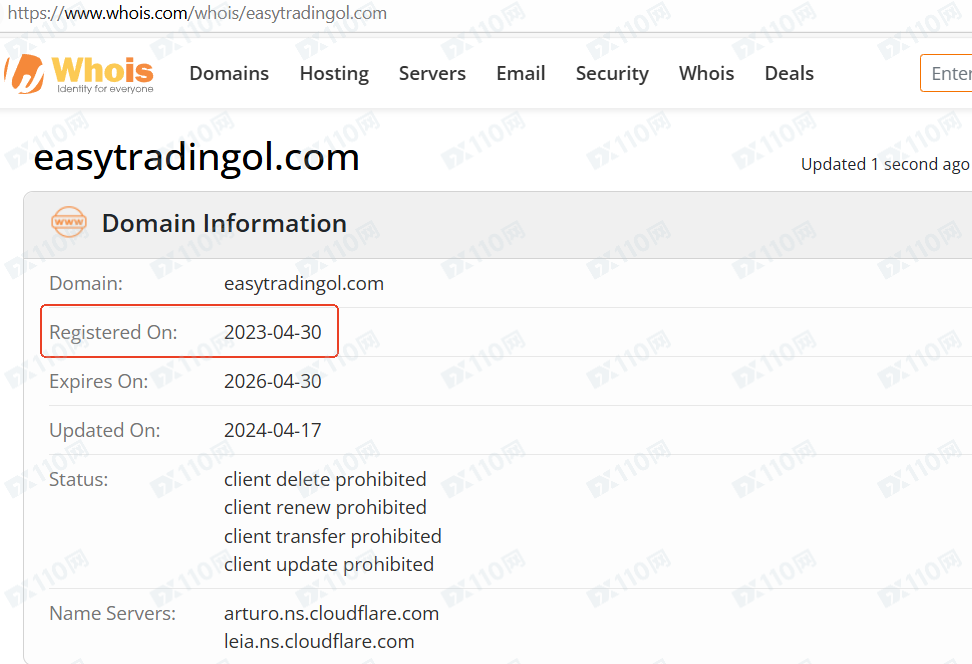Click the easytradingol.com page heading
The width and height of the screenshot is (972, 664).
(x=196, y=158)
